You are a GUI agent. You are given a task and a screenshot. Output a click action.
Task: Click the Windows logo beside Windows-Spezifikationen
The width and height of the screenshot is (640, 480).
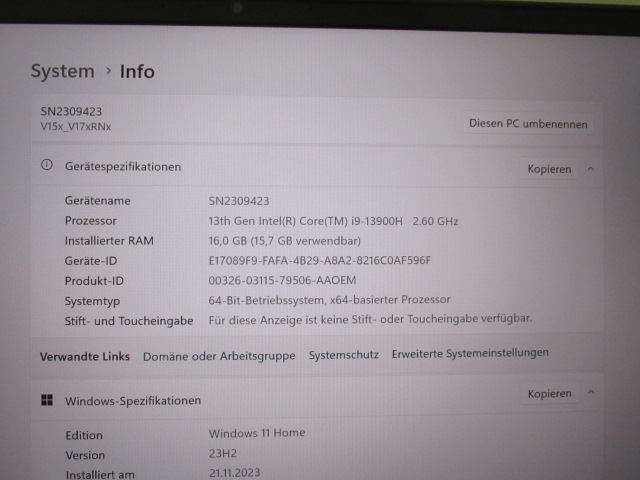47,400
